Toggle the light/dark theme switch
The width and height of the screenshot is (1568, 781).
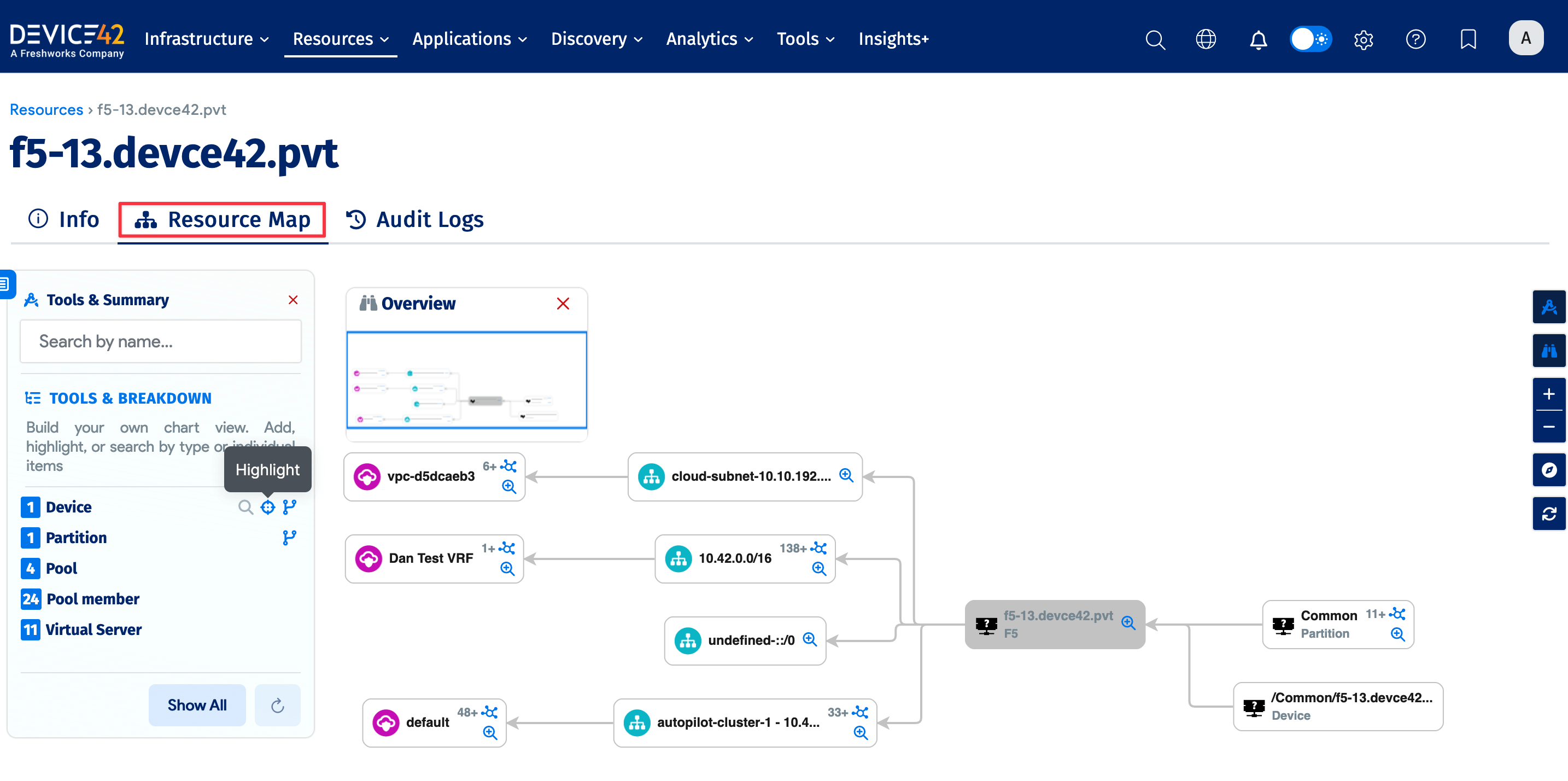pos(1310,38)
